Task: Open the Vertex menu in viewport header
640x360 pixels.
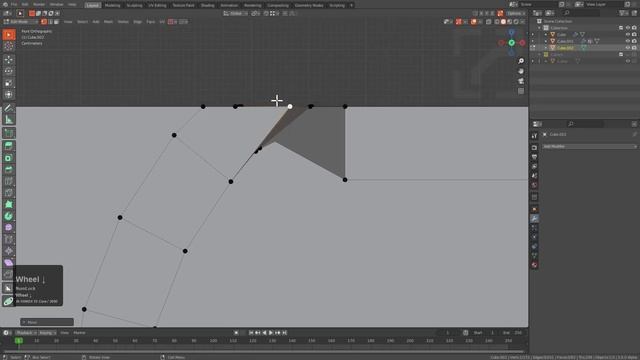Action: (x=123, y=22)
